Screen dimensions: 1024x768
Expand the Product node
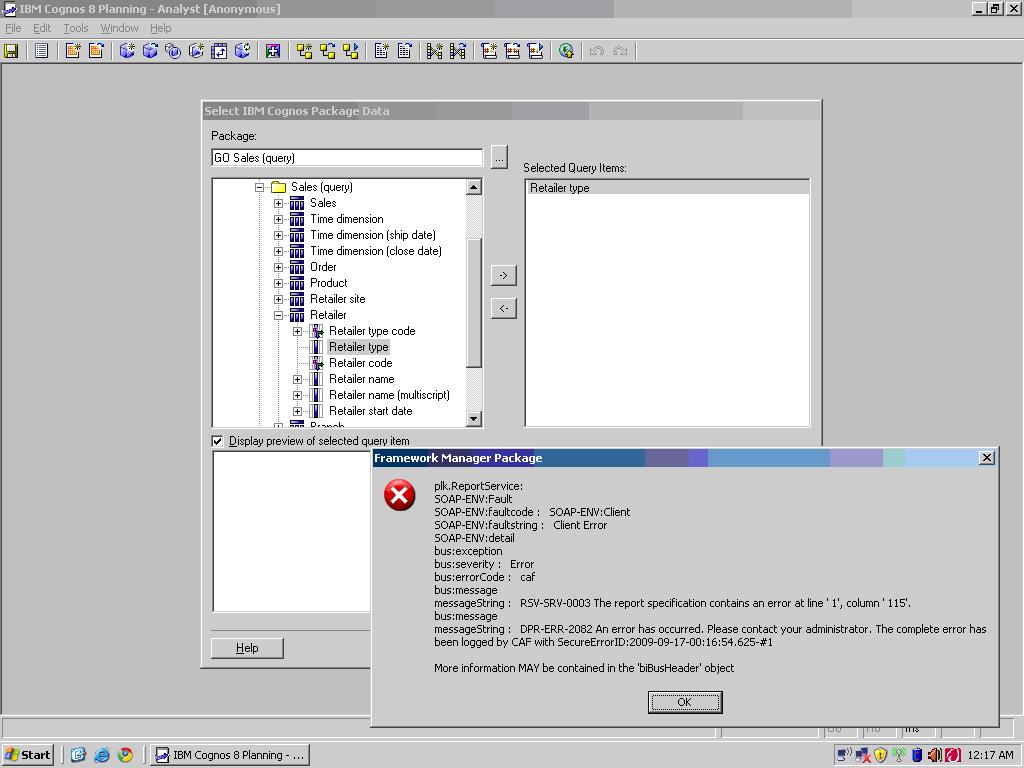[278, 283]
